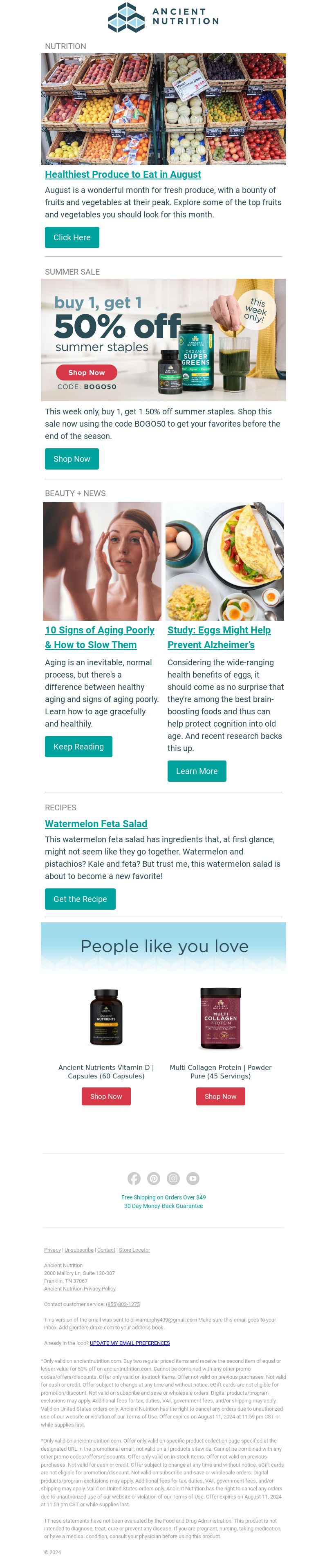Open Healthiest Produce to Eat in August
This screenshot has width=327, height=1568.
(x=122, y=174)
